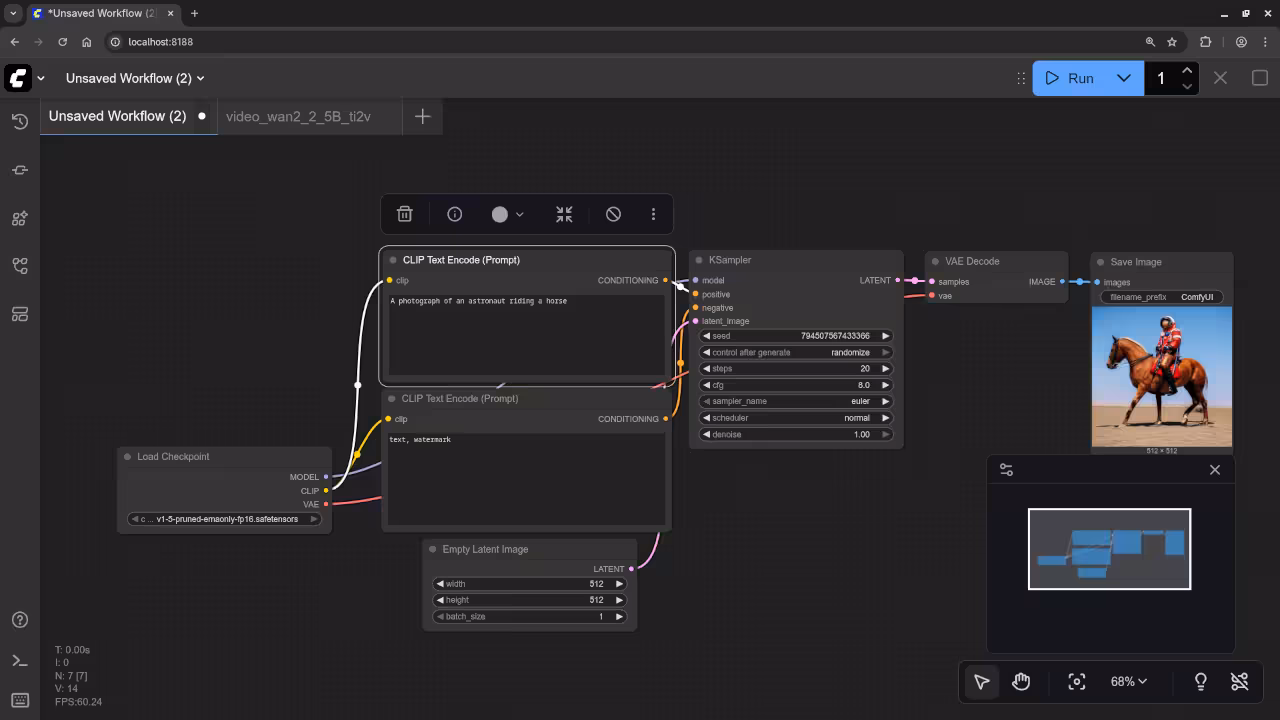Screen dimensions: 1280x720
Task: Click fit-to-view icon in bottom toolbar
Action: [x=1077, y=681]
